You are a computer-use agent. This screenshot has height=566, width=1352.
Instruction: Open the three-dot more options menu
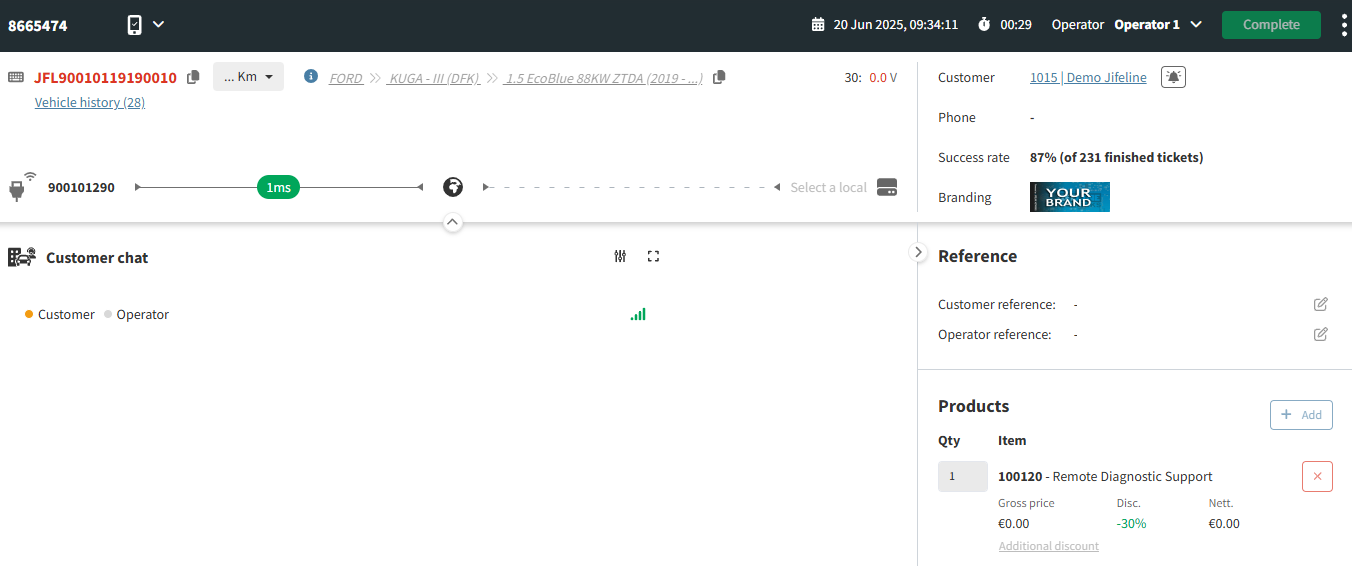click(1343, 25)
